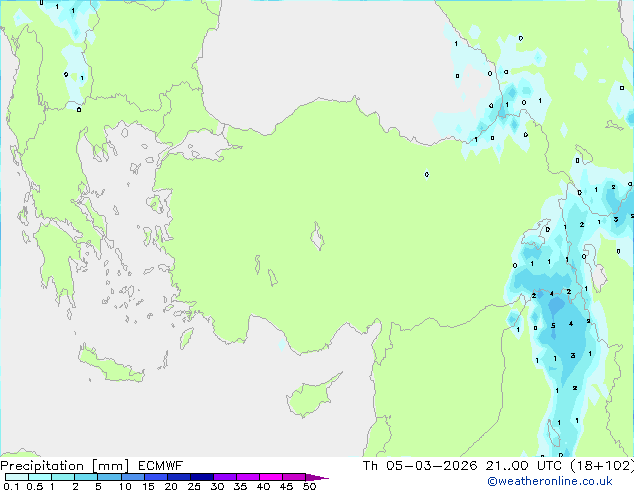The height and width of the screenshot is (490, 634).
Task: Click the "Precipitation [mm]" title text
Action: [x=65, y=466]
